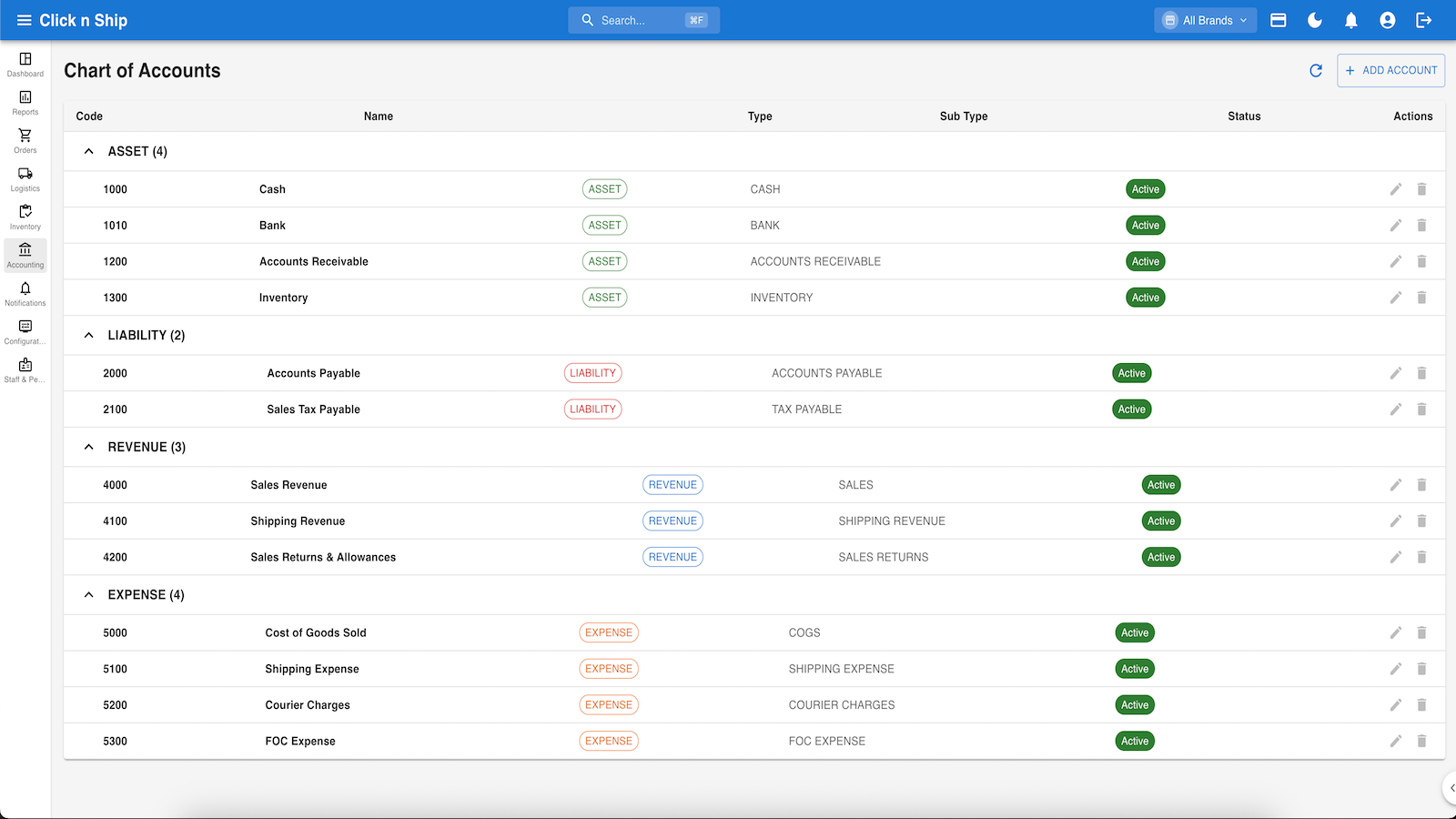The width and height of the screenshot is (1456, 819).
Task: Click the ADD ACCOUNT button
Action: click(1390, 70)
